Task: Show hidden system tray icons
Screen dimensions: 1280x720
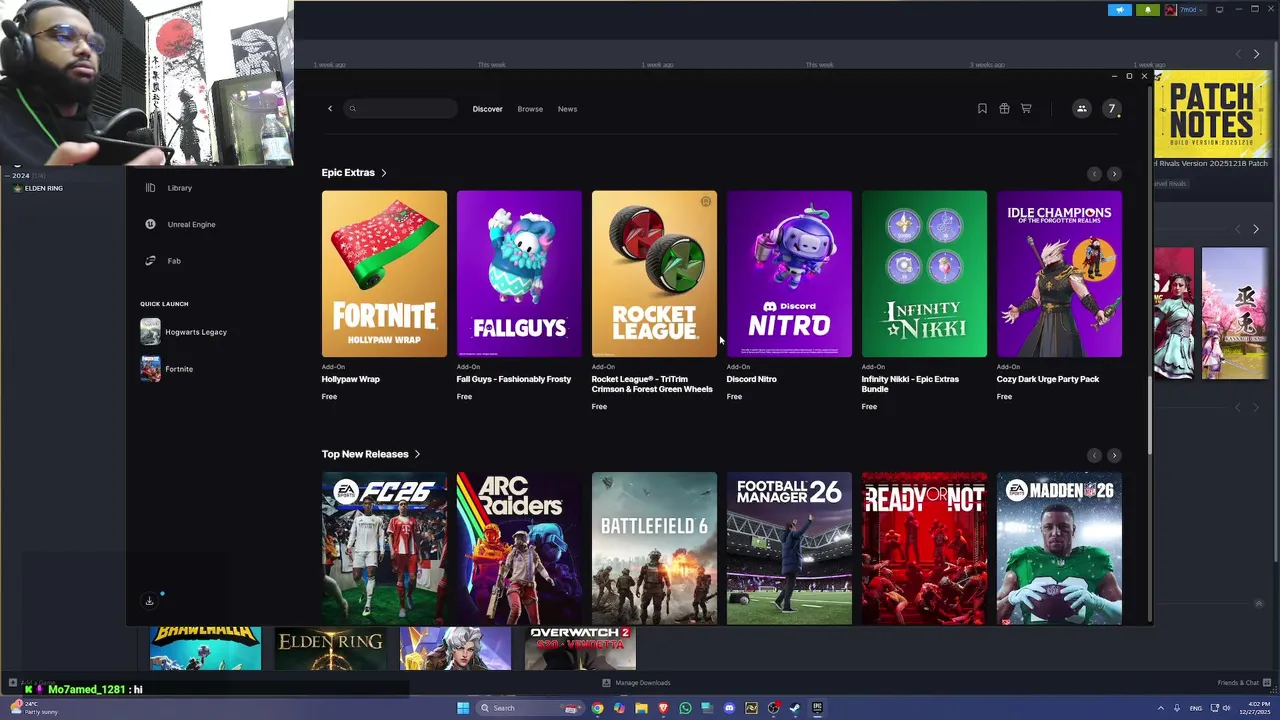Action: coord(1161,708)
